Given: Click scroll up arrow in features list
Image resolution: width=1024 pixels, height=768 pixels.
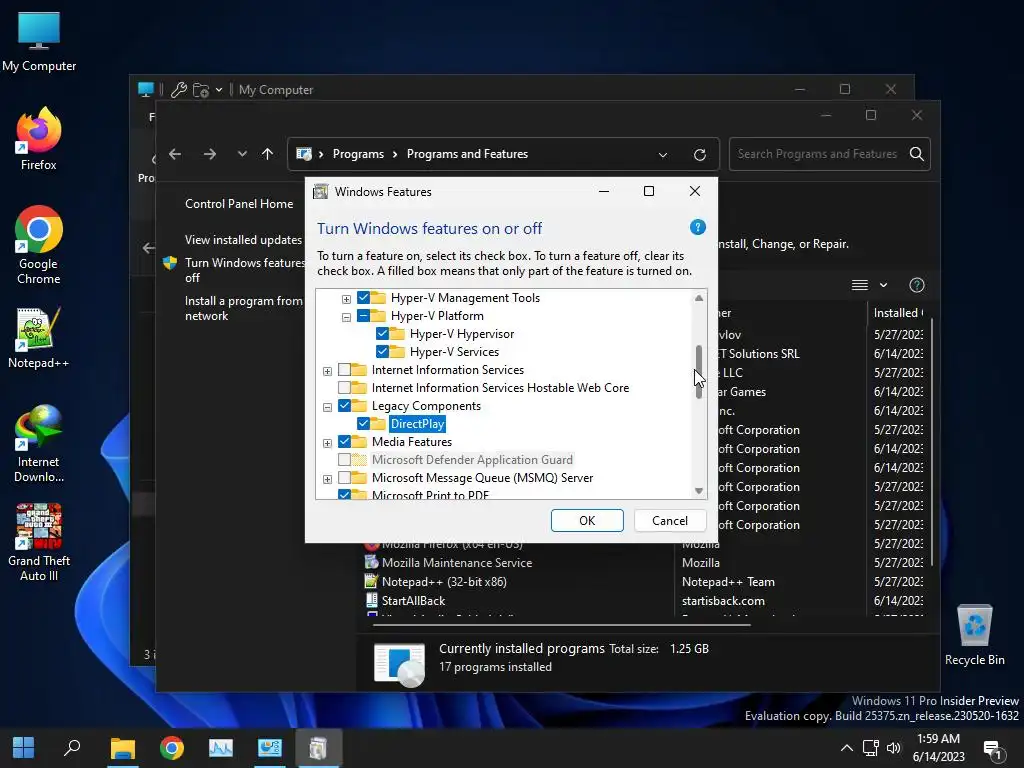Looking at the screenshot, I should [699, 298].
